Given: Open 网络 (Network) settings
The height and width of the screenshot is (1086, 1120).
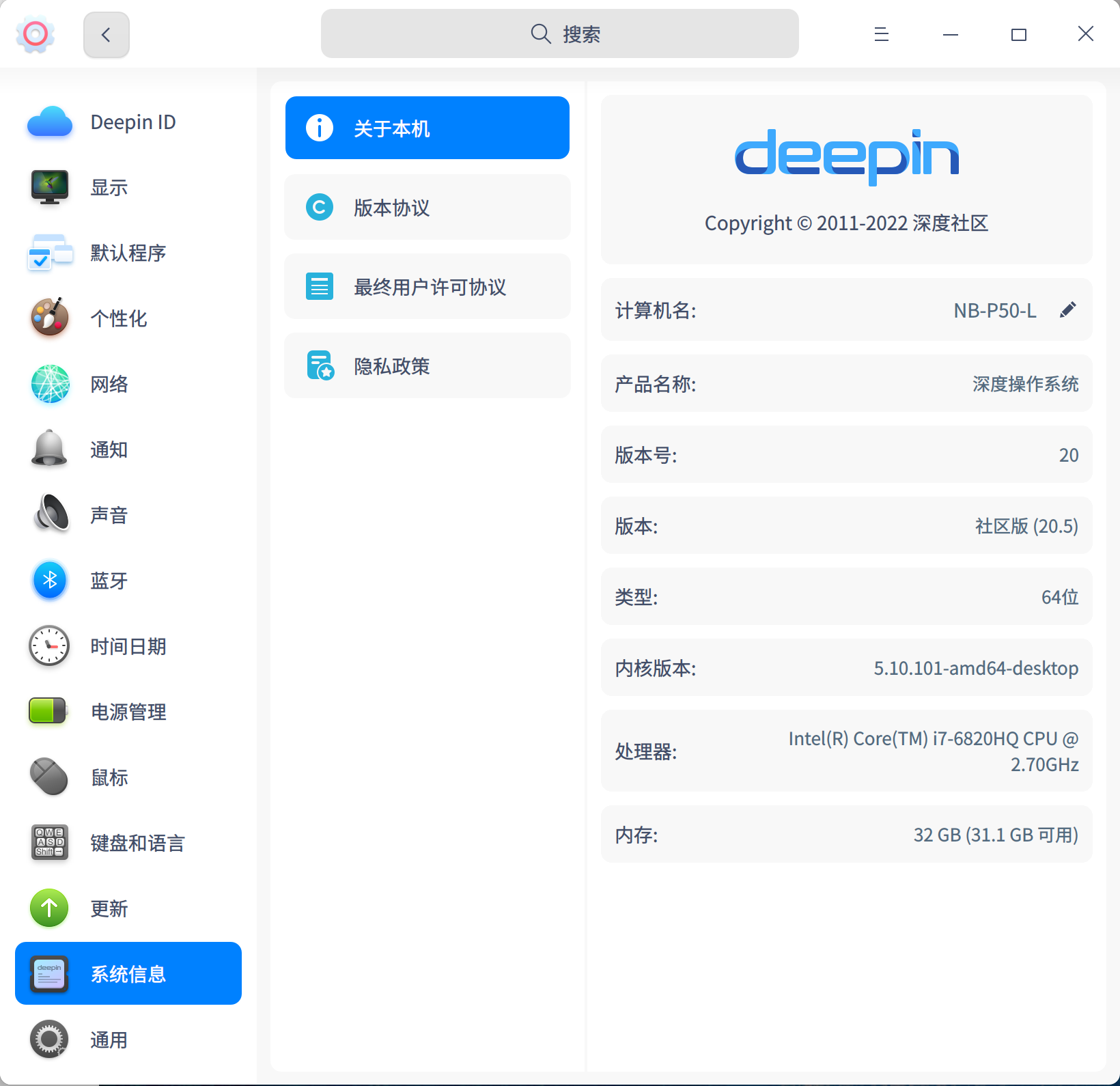Looking at the screenshot, I should 49,384.
